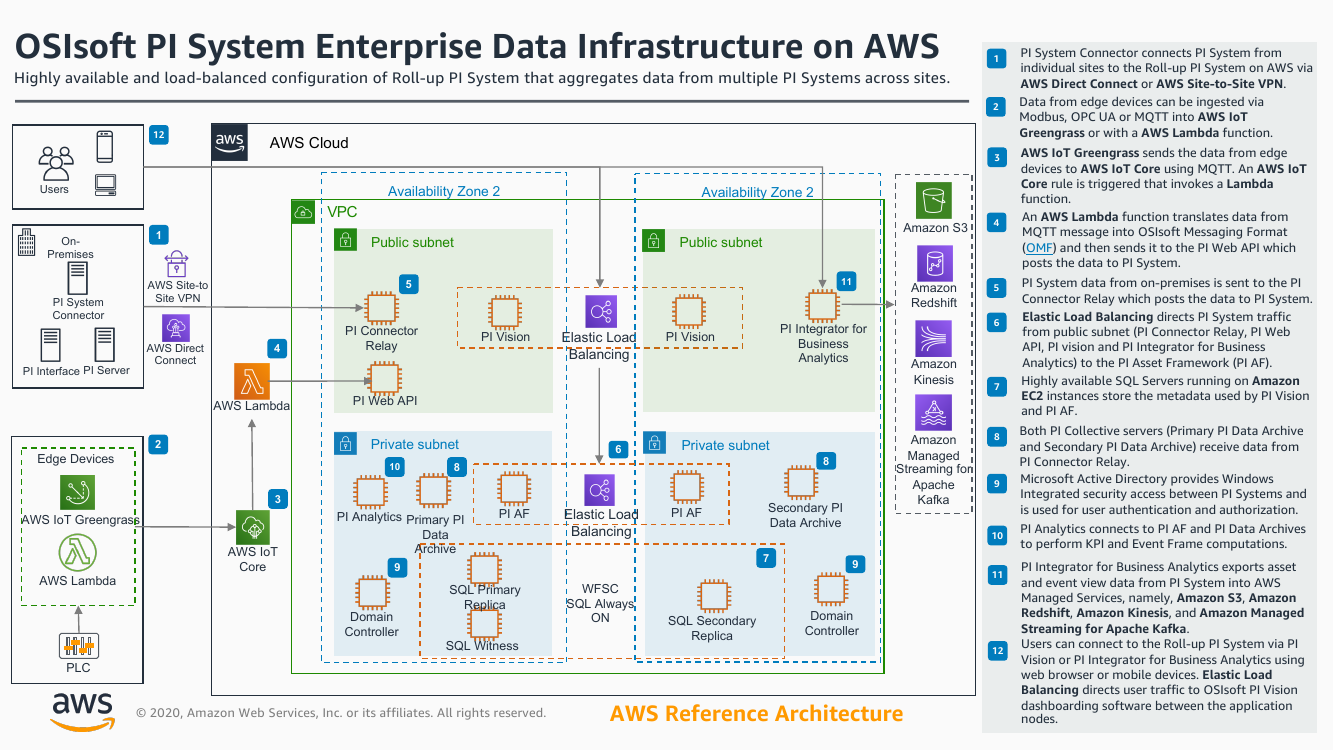Viewport: 1334px width, 750px height.
Task: Click the PI Server server icon
Action: (105, 345)
